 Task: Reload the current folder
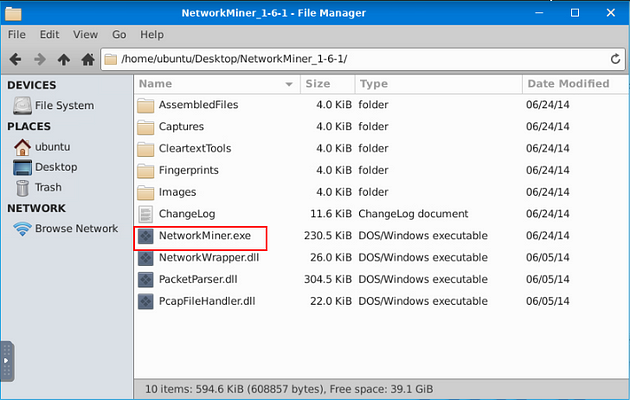coord(615,59)
